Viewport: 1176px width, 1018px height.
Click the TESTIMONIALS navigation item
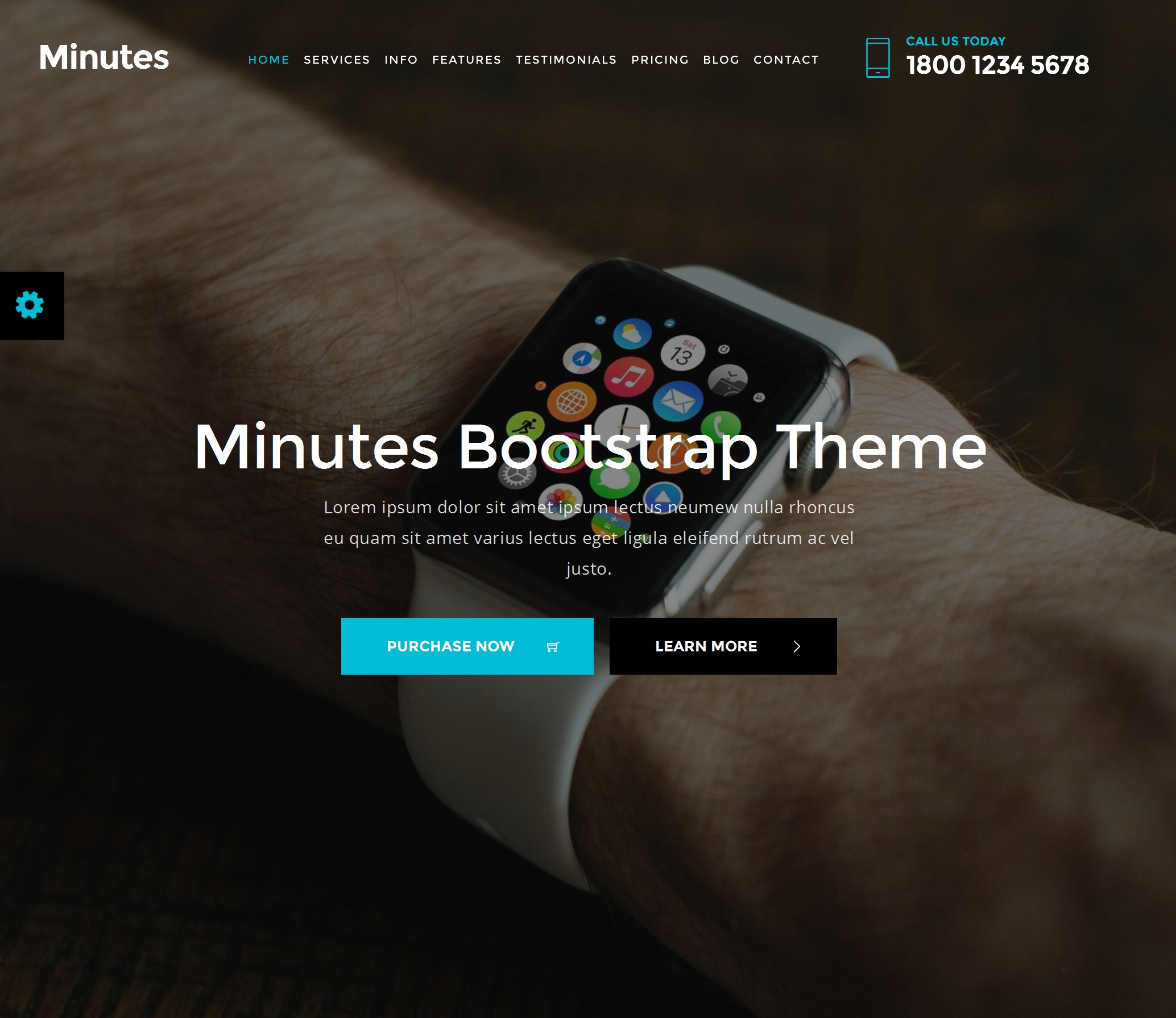pos(566,59)
